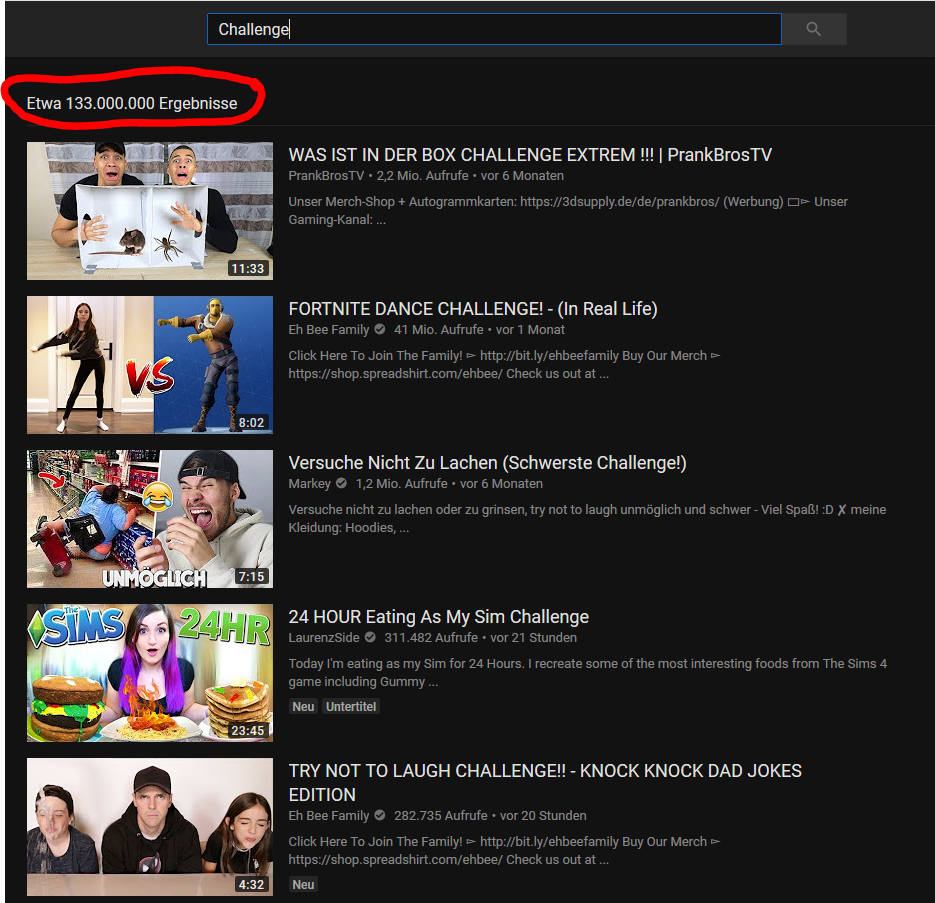Open the PrankBrosTV channel link

326,176
